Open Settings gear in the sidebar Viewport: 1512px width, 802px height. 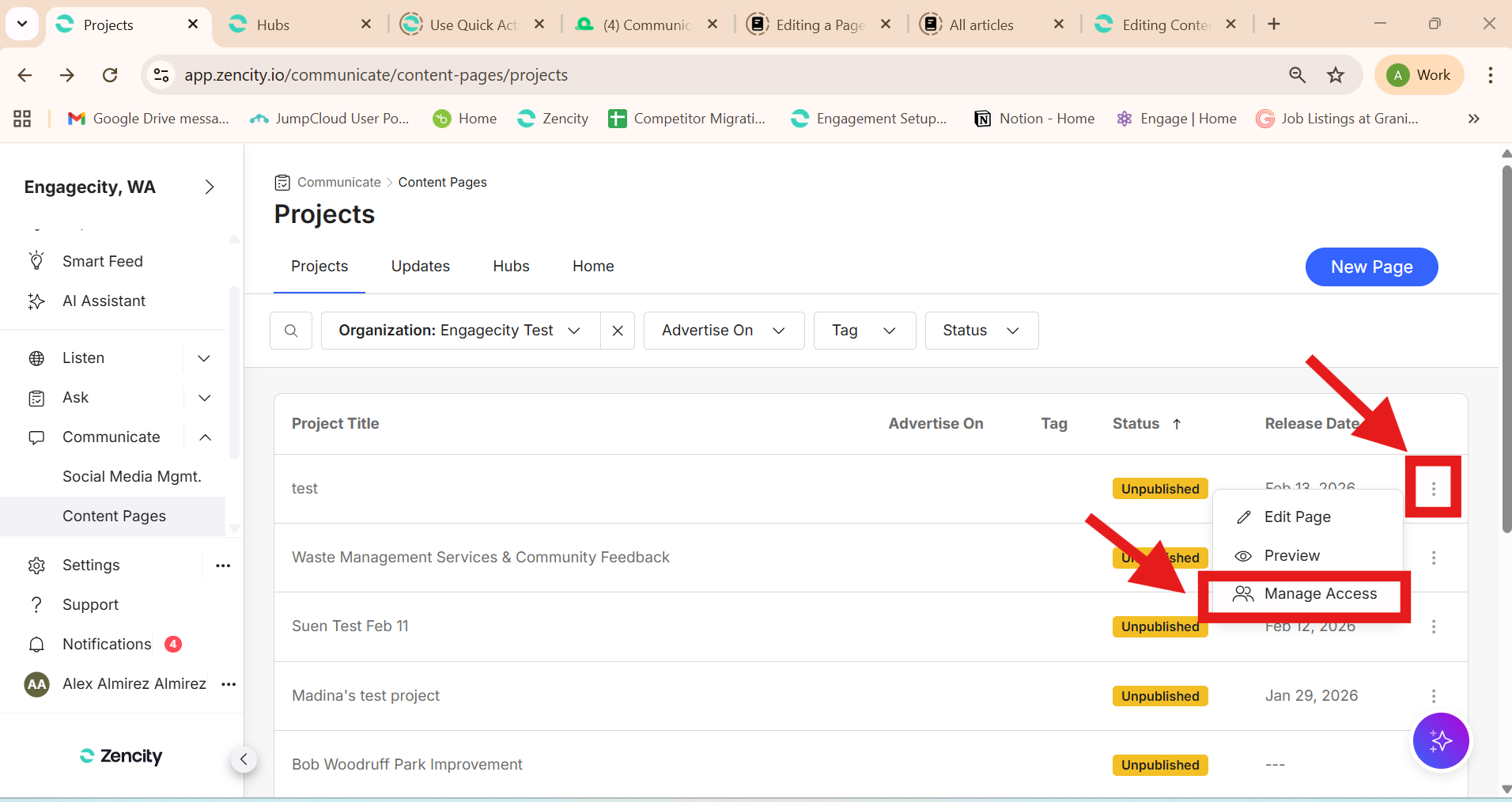[36, 566]
